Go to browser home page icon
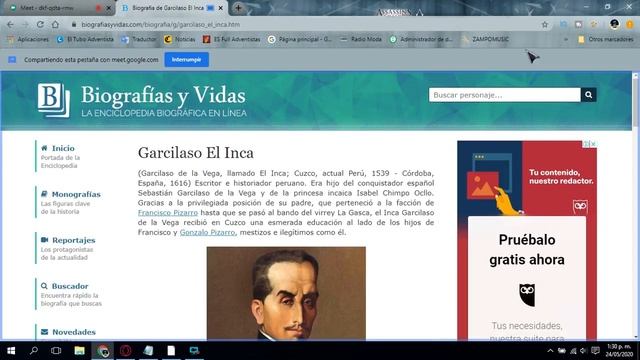 [x=55, y=24]
